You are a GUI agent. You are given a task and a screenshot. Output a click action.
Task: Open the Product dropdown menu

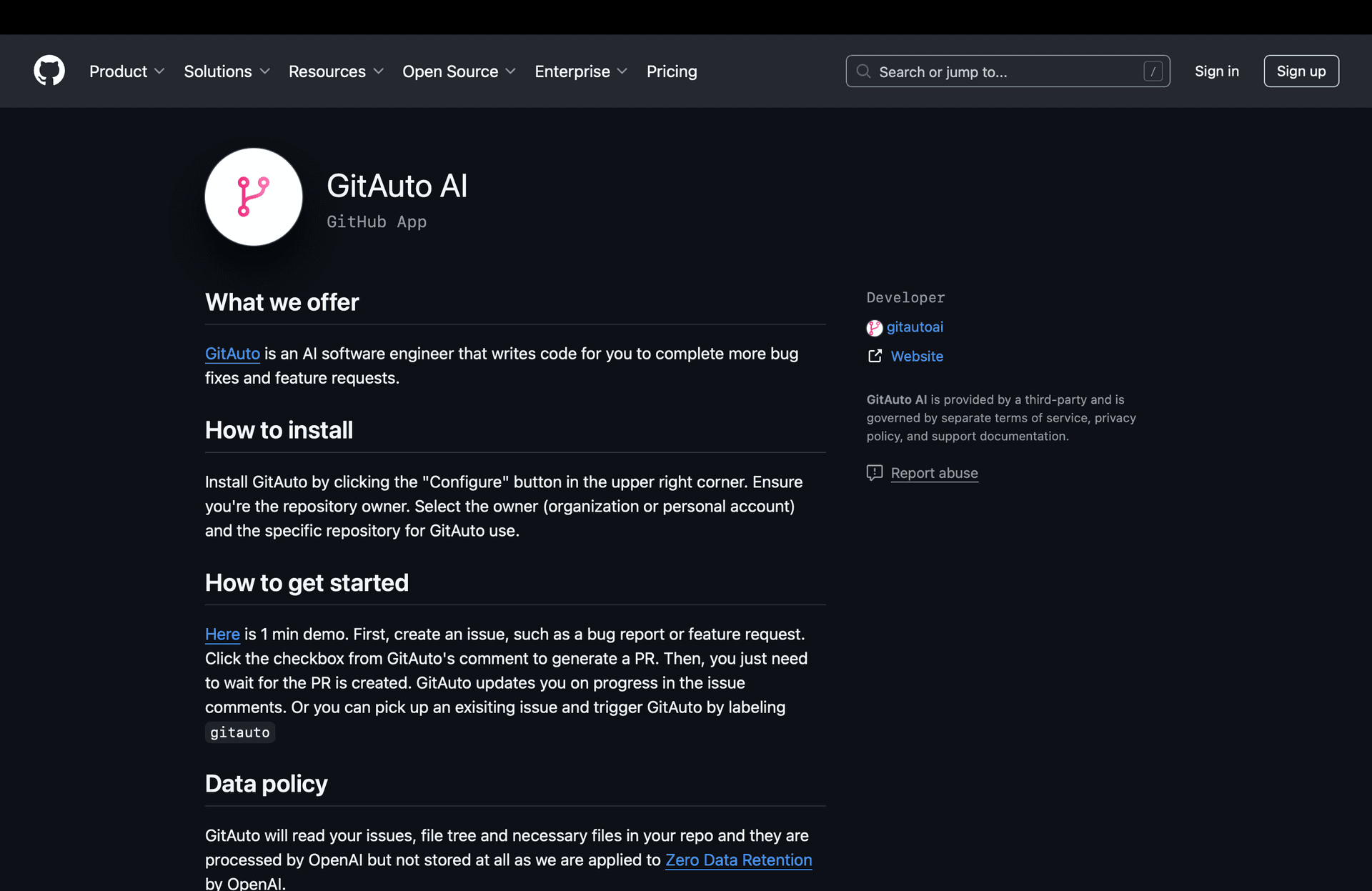tap(126, 71)
